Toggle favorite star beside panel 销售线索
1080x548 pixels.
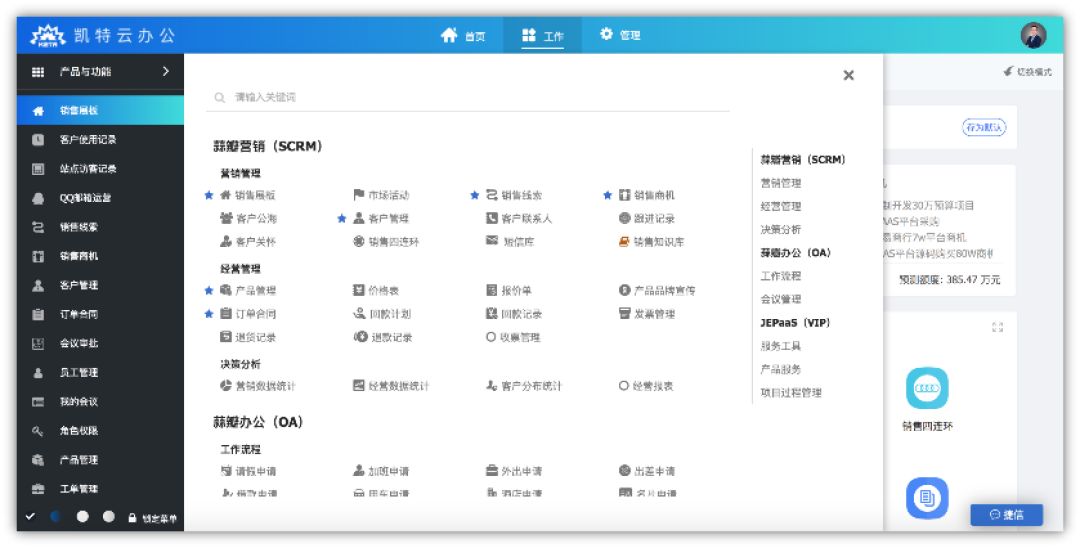pos(475,196)
